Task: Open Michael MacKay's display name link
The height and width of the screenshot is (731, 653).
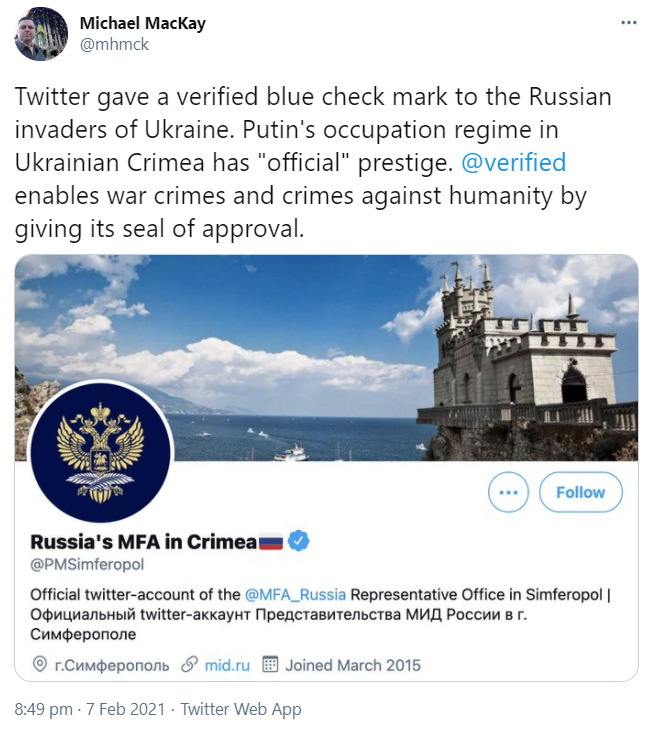Action: click(141, 24)
